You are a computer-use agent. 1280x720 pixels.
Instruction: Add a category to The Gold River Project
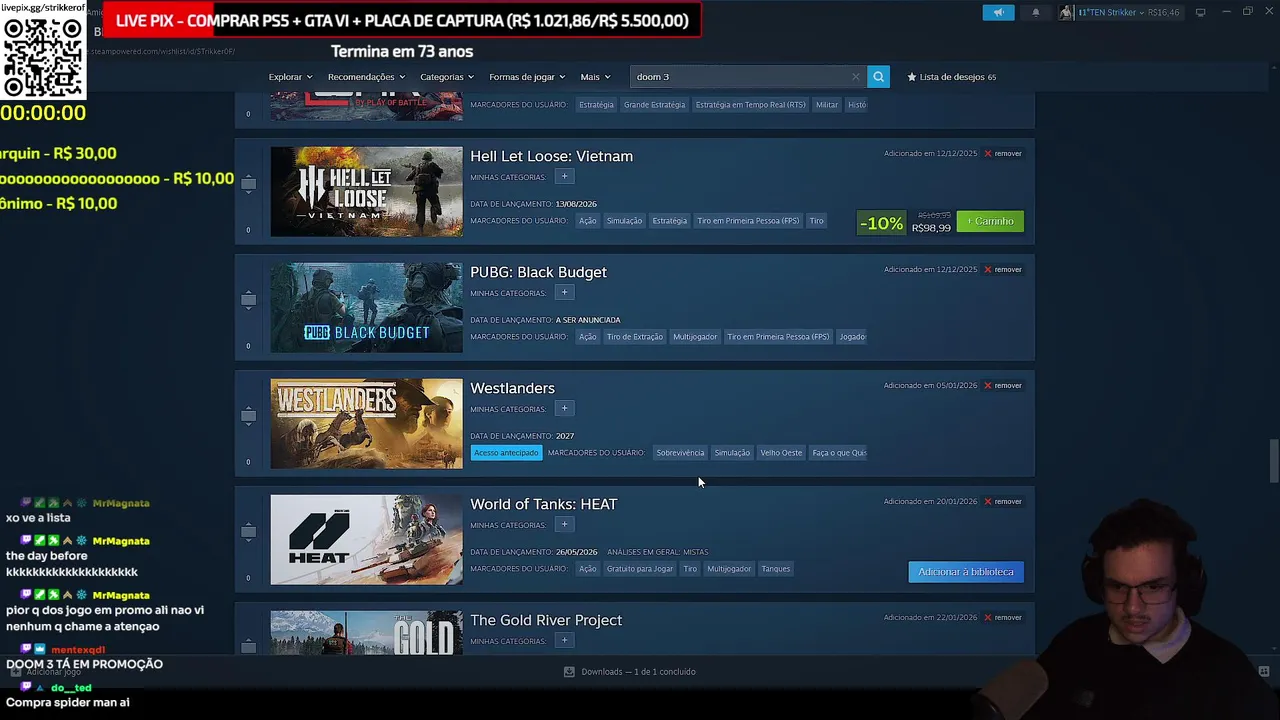[564, 641]
